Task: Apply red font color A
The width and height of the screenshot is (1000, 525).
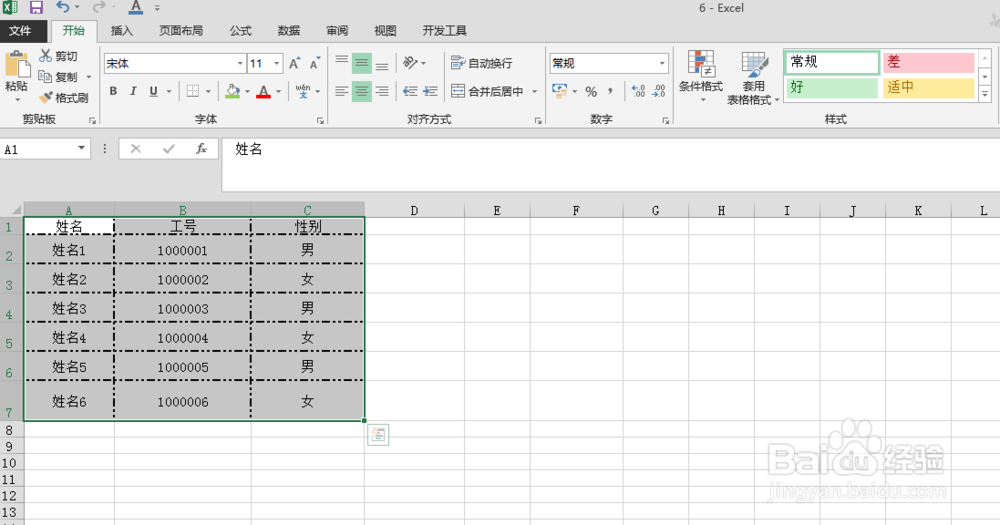Action: pos(263,91)
